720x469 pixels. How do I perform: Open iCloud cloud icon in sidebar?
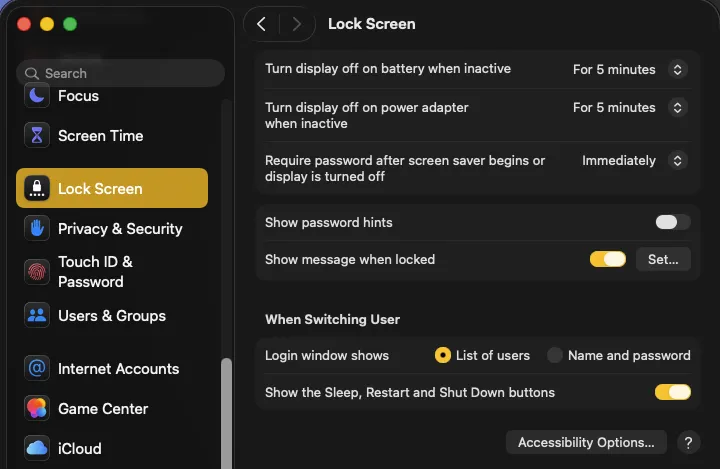coord(37,448)
